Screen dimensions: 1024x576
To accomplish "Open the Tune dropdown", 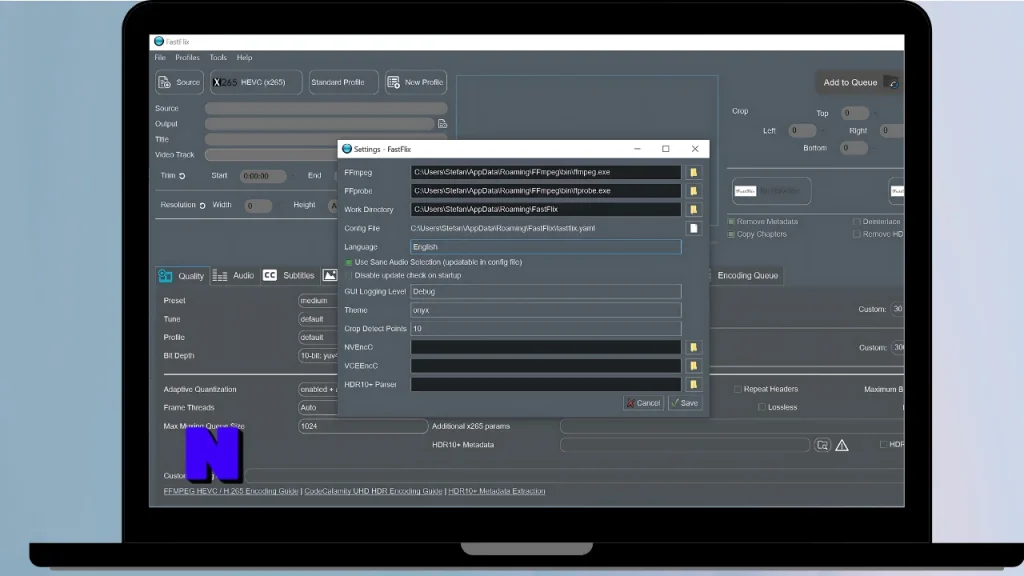I will (318, 319).
